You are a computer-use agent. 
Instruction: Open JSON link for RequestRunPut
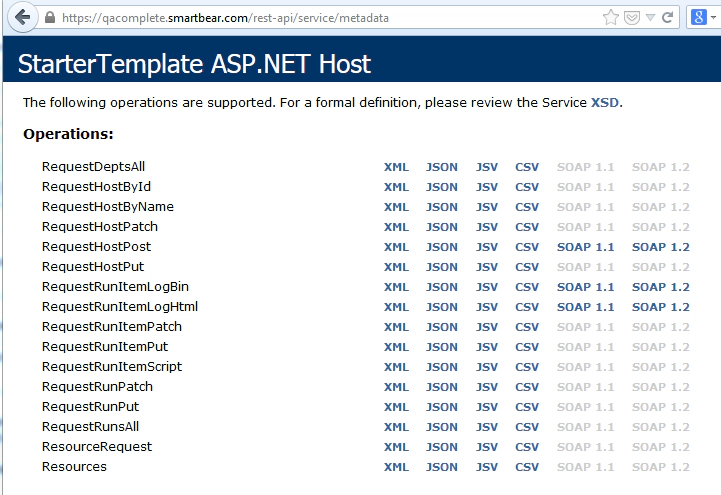click(x=442, y=407)
